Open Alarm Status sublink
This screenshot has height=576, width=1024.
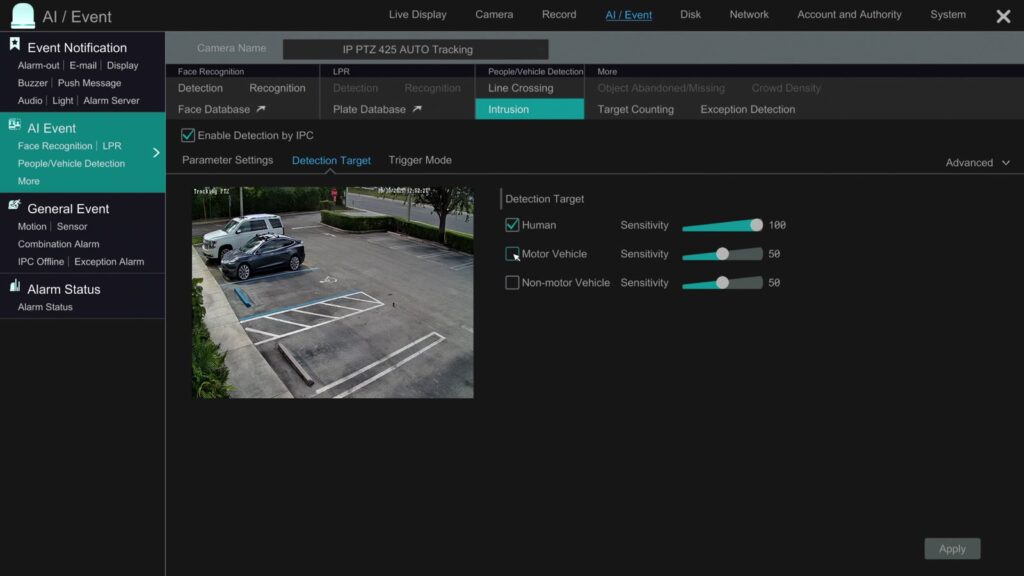point(45,307)
